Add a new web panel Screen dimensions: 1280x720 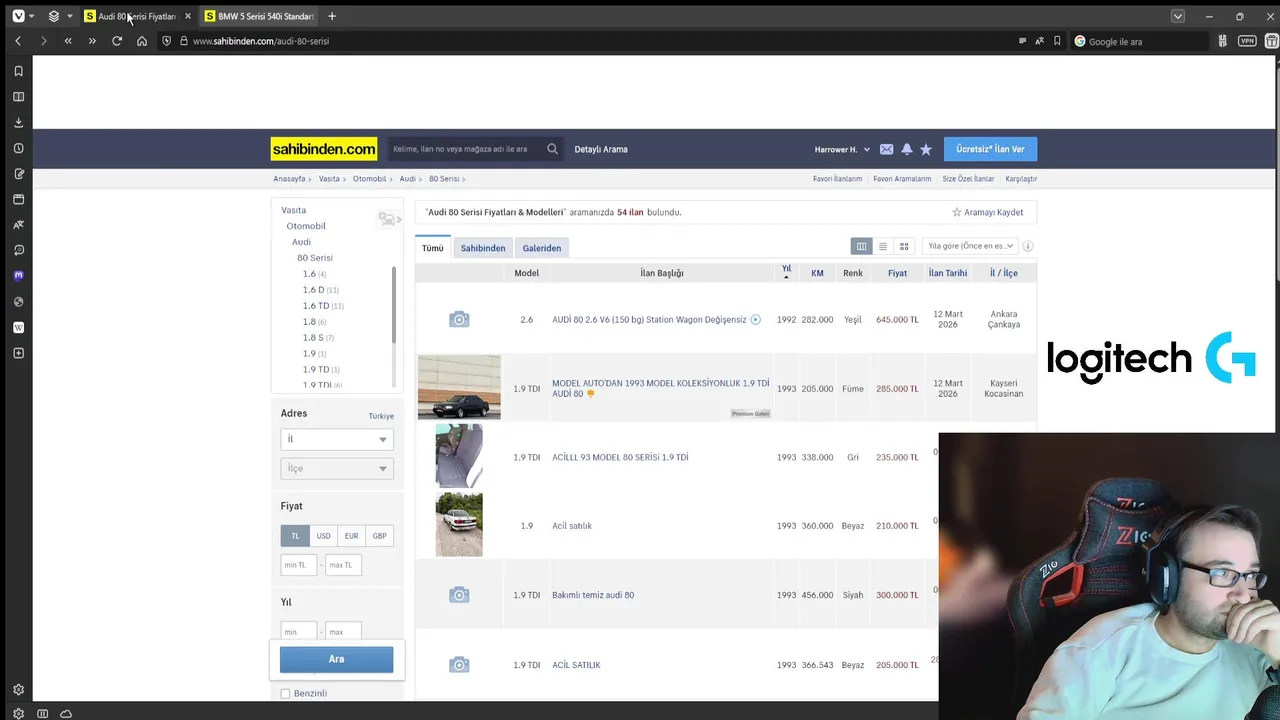(18, 353)
